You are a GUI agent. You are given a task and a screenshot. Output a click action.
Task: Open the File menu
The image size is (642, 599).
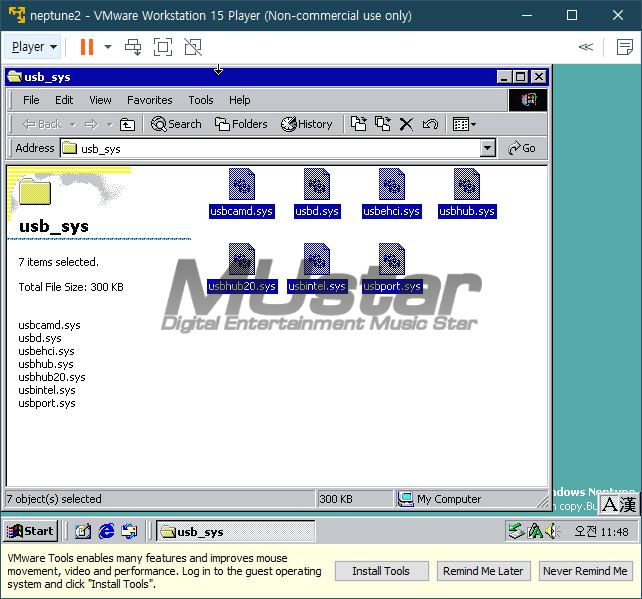point(31,100)
